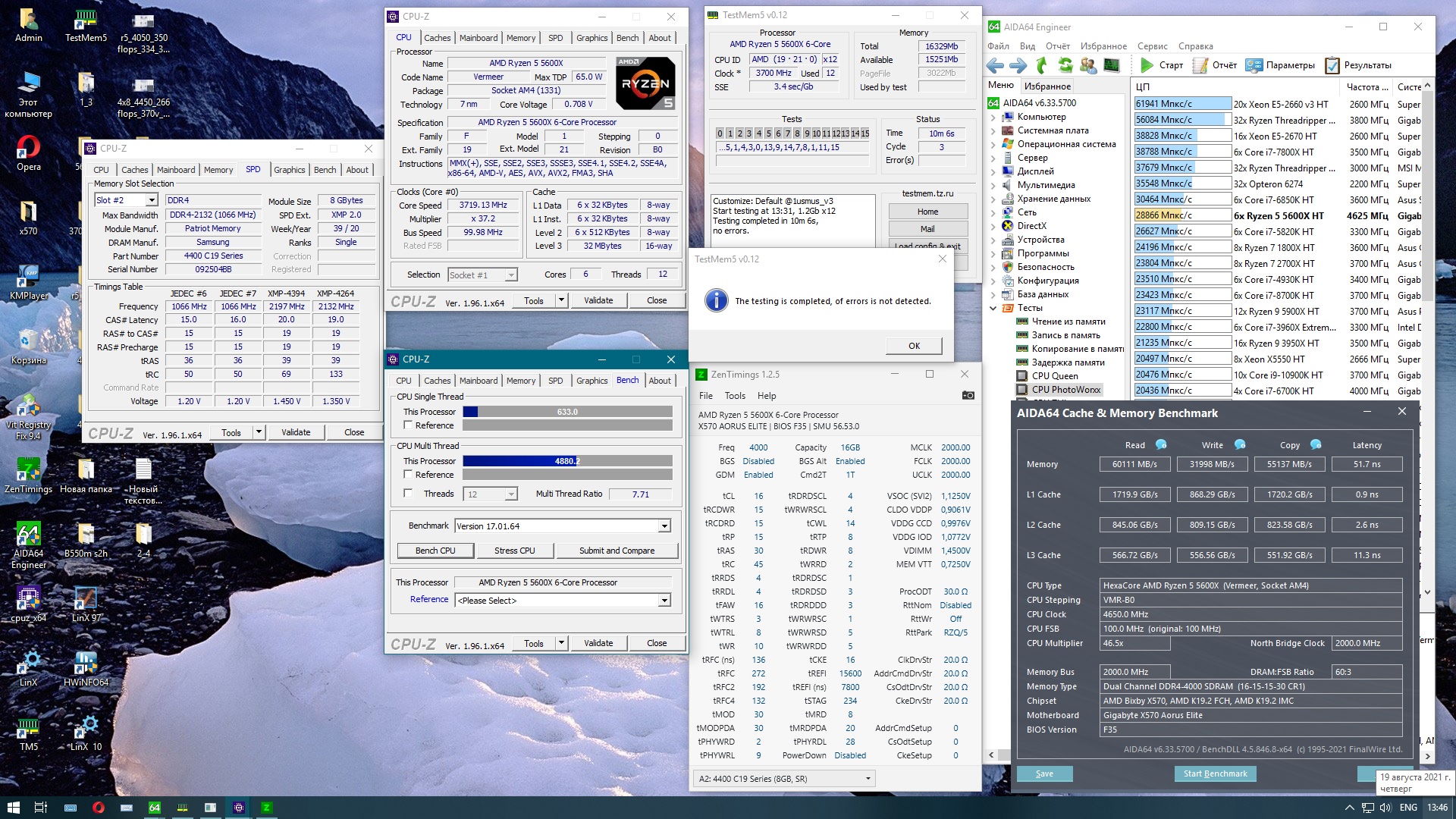Click the Write benchmark icon
This screenshot has width=1456, height=819.
tap(1239, 444)
